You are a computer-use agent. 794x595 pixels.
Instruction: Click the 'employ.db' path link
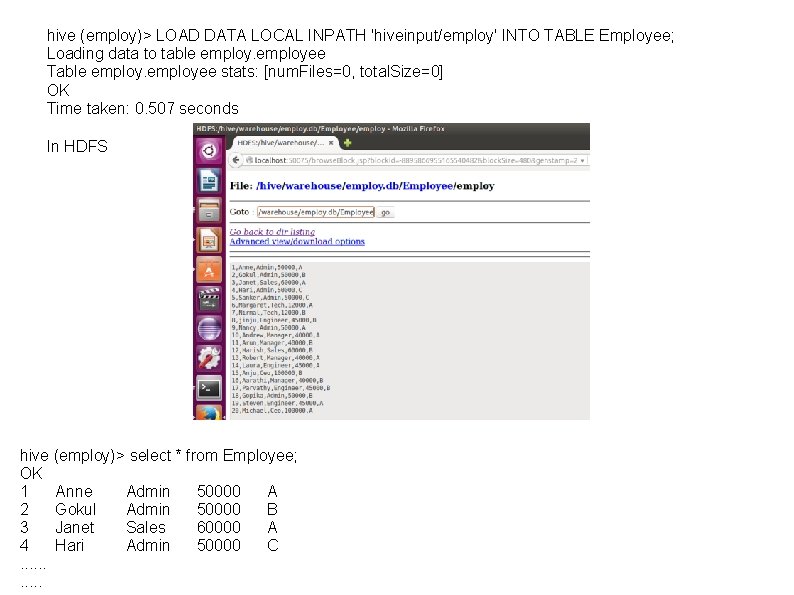[x=372, y=186]
